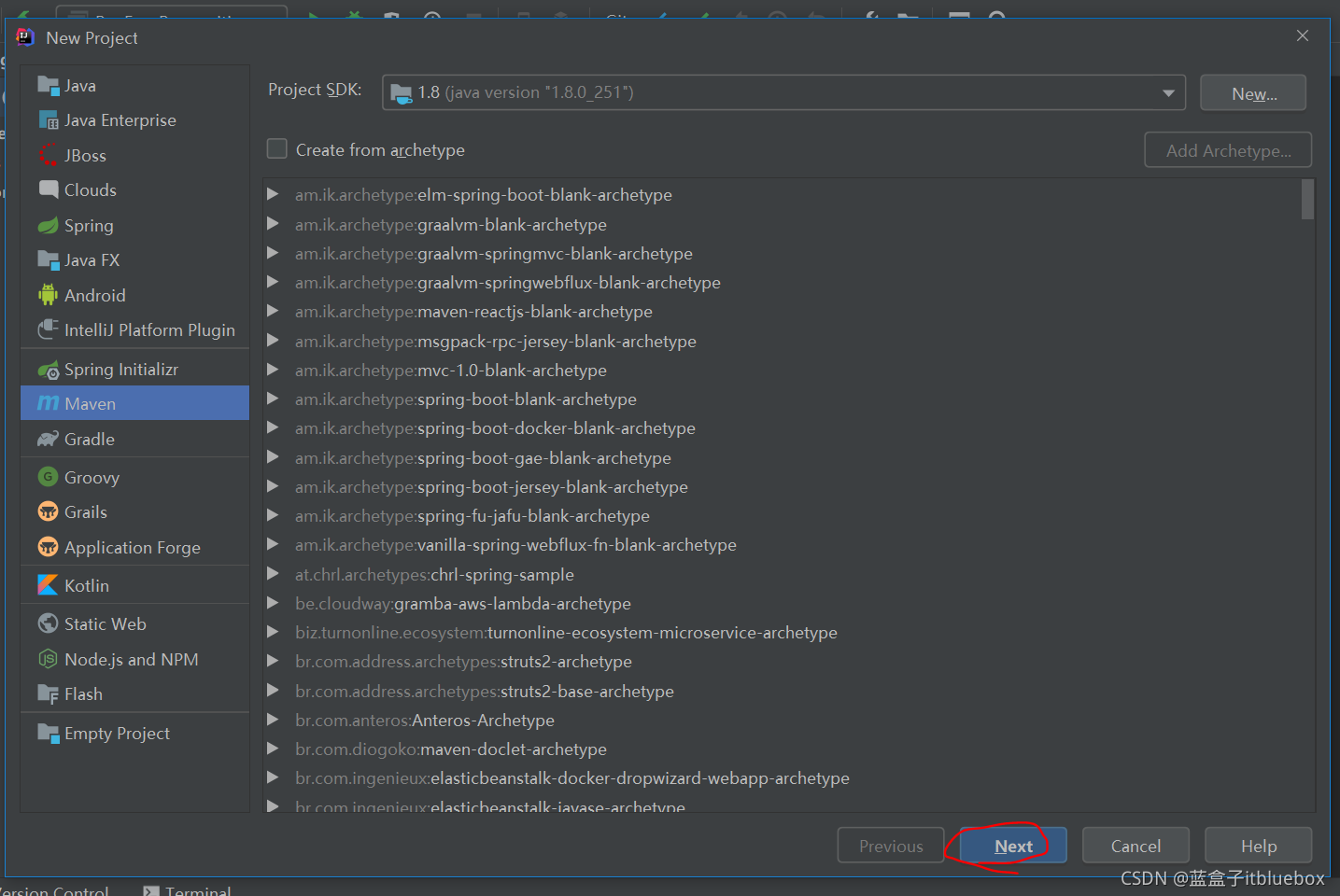
Task: Click the Terminal icon in the bottom bar
Action: pos(150,891)
